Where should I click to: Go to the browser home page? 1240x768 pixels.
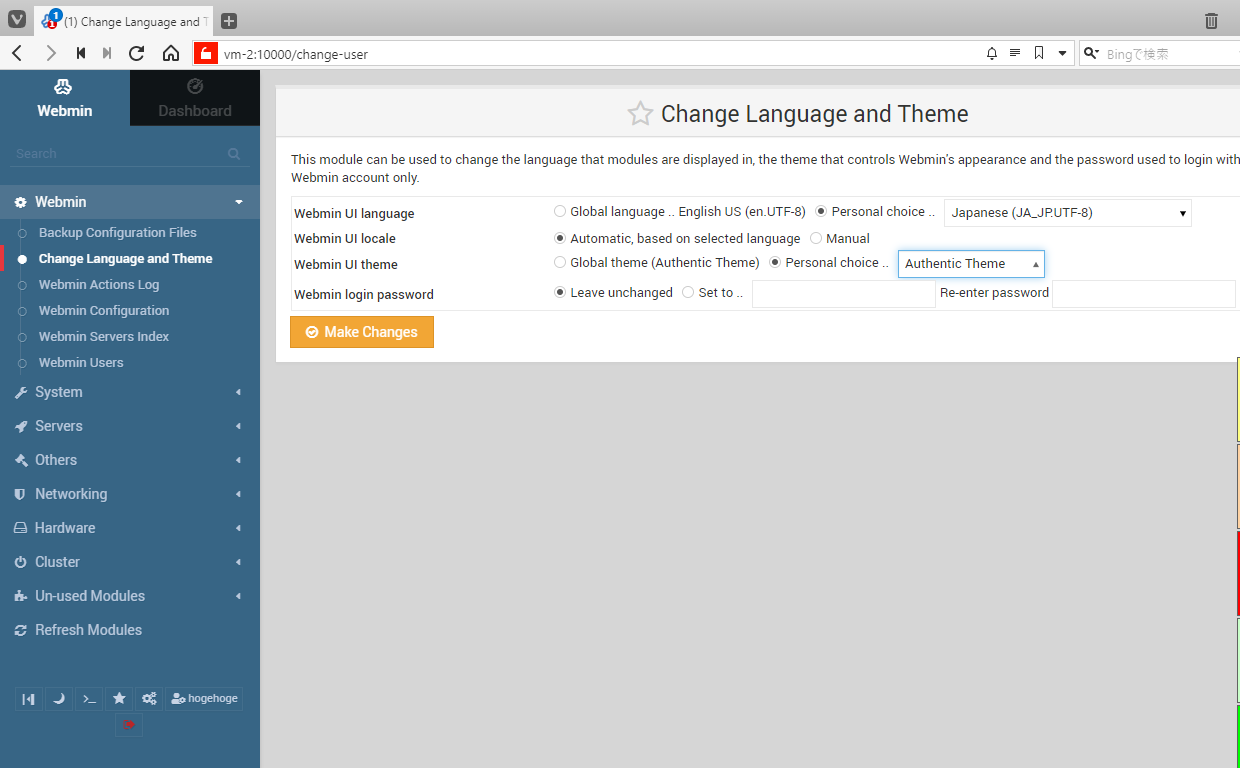(x=171, y=54)
